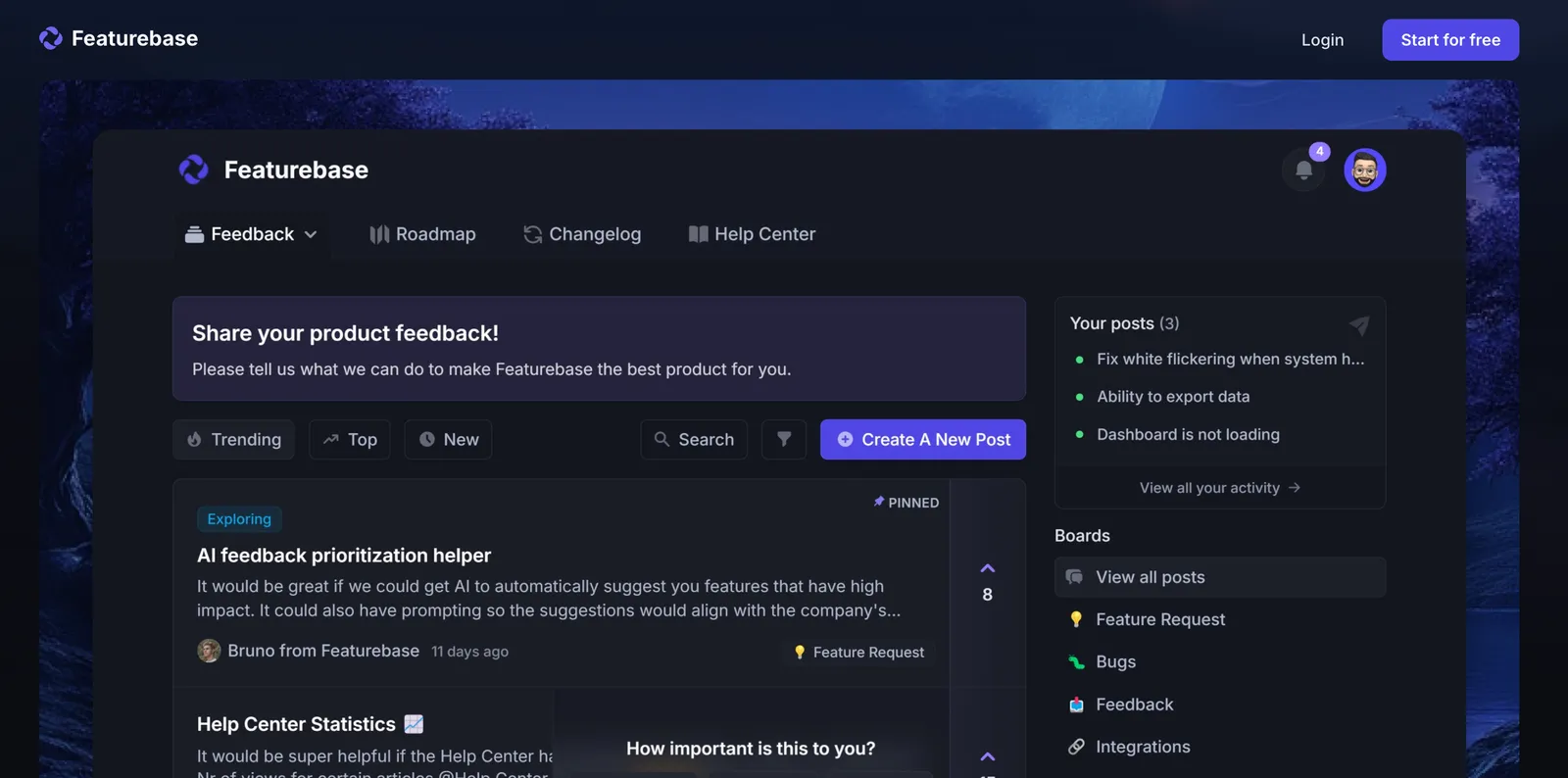Viewport: 1568px width, 778px height.
Task: Click the Login link
Action: [x=1322, y=40]
